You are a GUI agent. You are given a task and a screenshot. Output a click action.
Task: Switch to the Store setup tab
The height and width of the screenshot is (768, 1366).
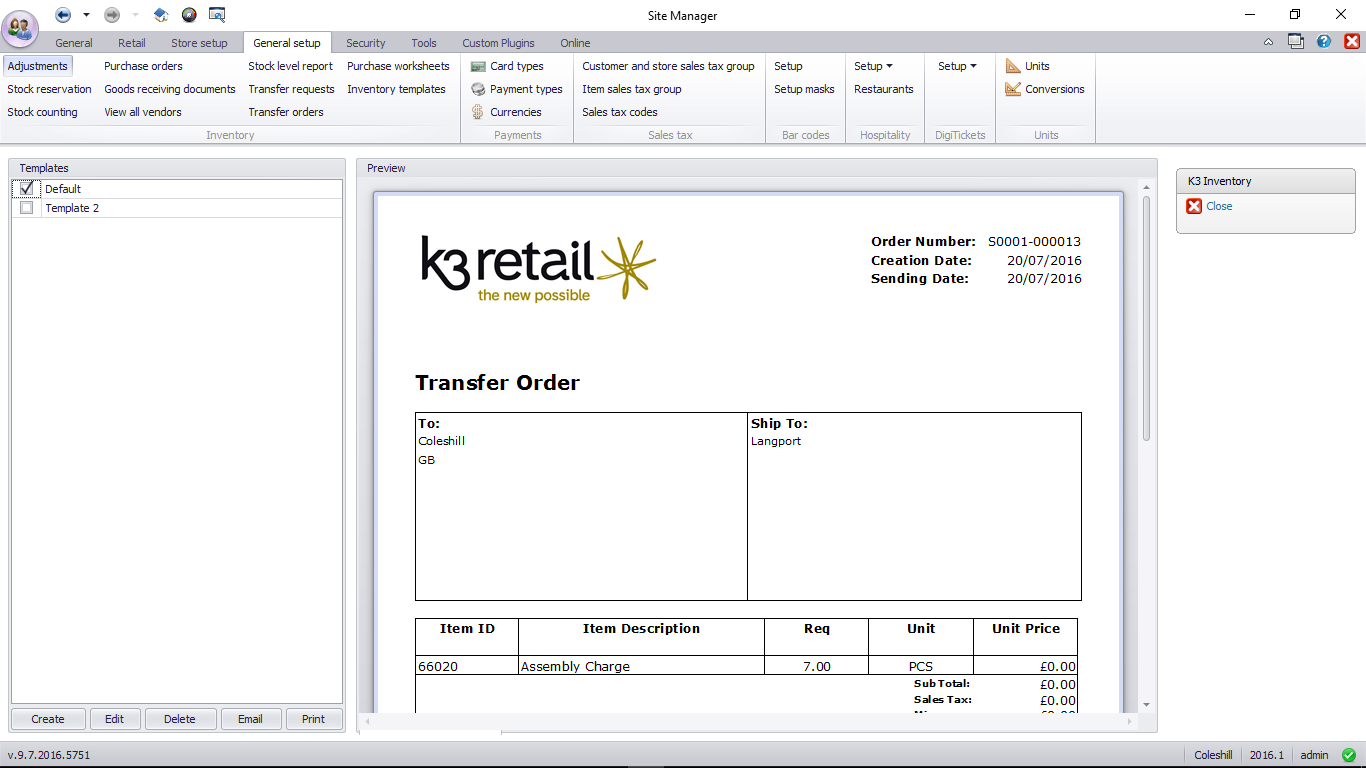(x=199, y=43)
